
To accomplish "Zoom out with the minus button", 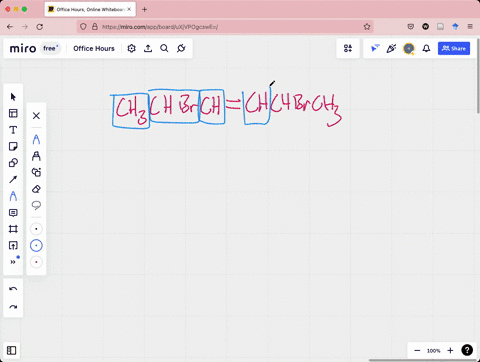I will pyautogui.click(x=417, y=350).
